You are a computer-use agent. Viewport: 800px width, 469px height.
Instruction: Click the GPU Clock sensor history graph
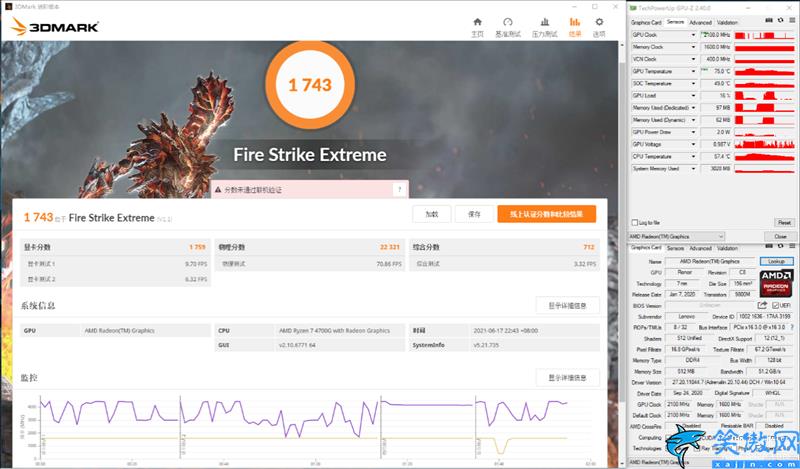764,35
